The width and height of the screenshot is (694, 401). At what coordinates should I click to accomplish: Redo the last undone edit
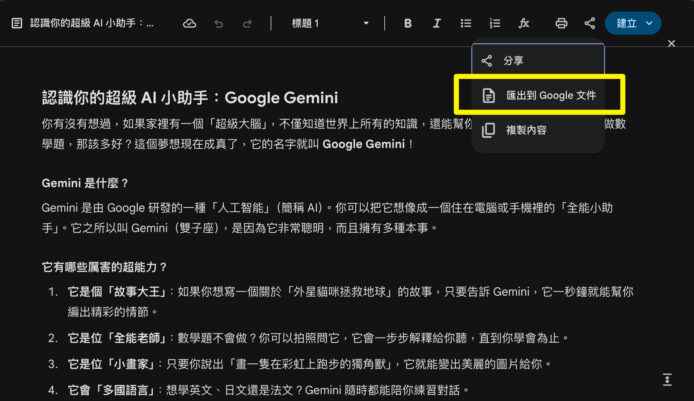click(247, 23)
